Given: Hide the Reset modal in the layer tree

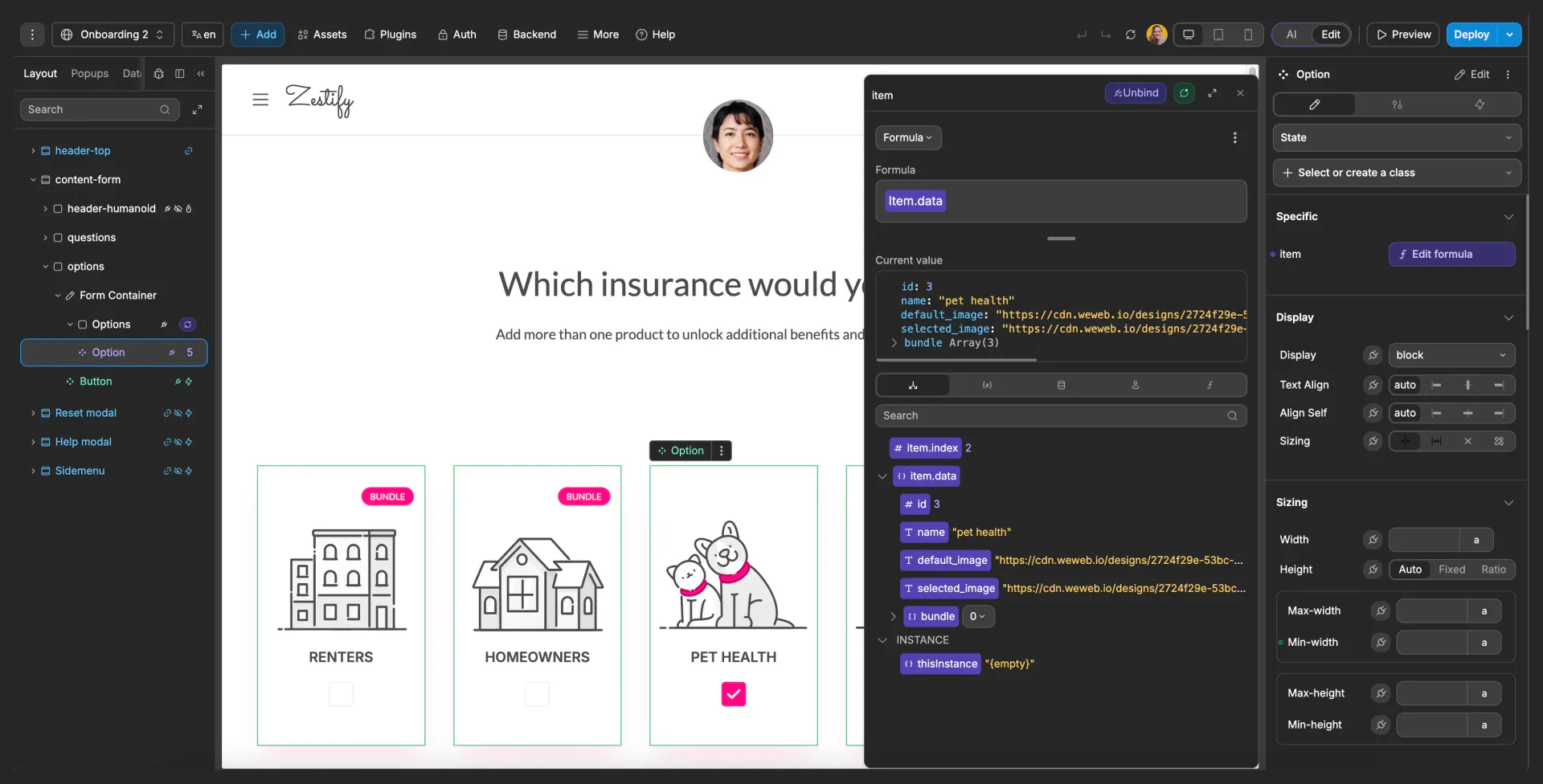Looking at the screenshot, I should click(177, 413).
